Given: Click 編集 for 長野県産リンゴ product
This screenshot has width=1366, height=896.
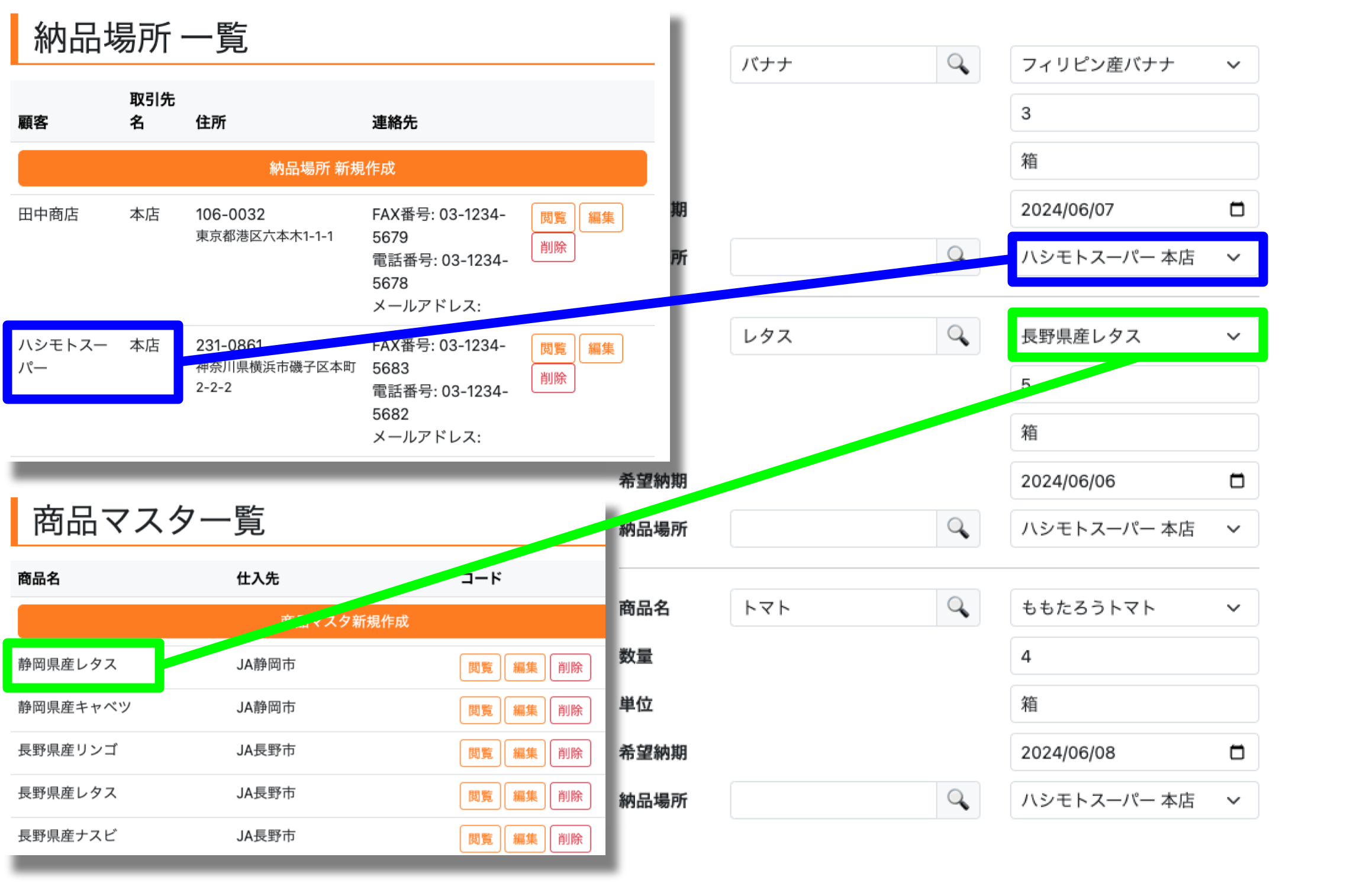Looking at the screenshot, I should (x=525, y=753).
